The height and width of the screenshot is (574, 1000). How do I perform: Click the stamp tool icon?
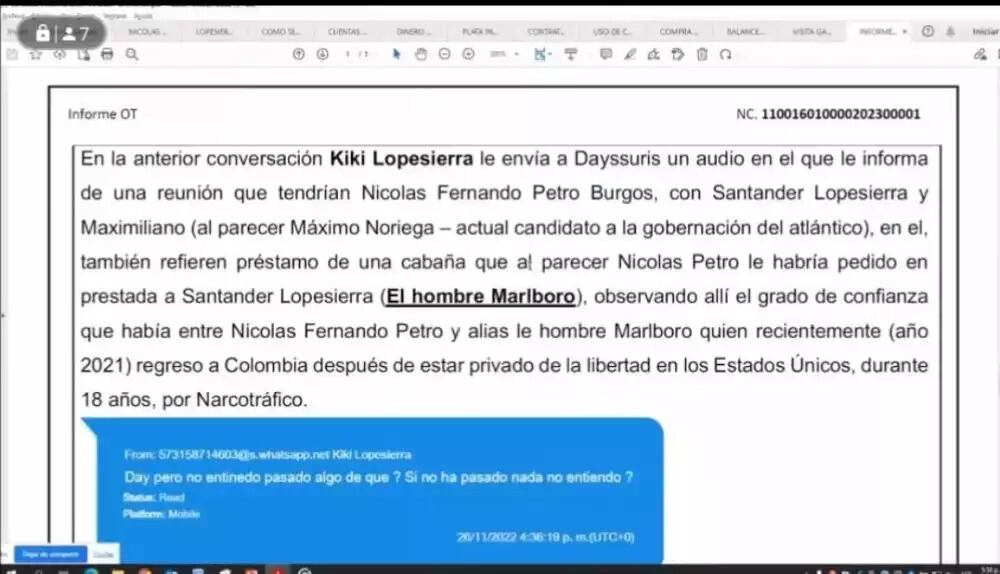click(x=678, y=55)
